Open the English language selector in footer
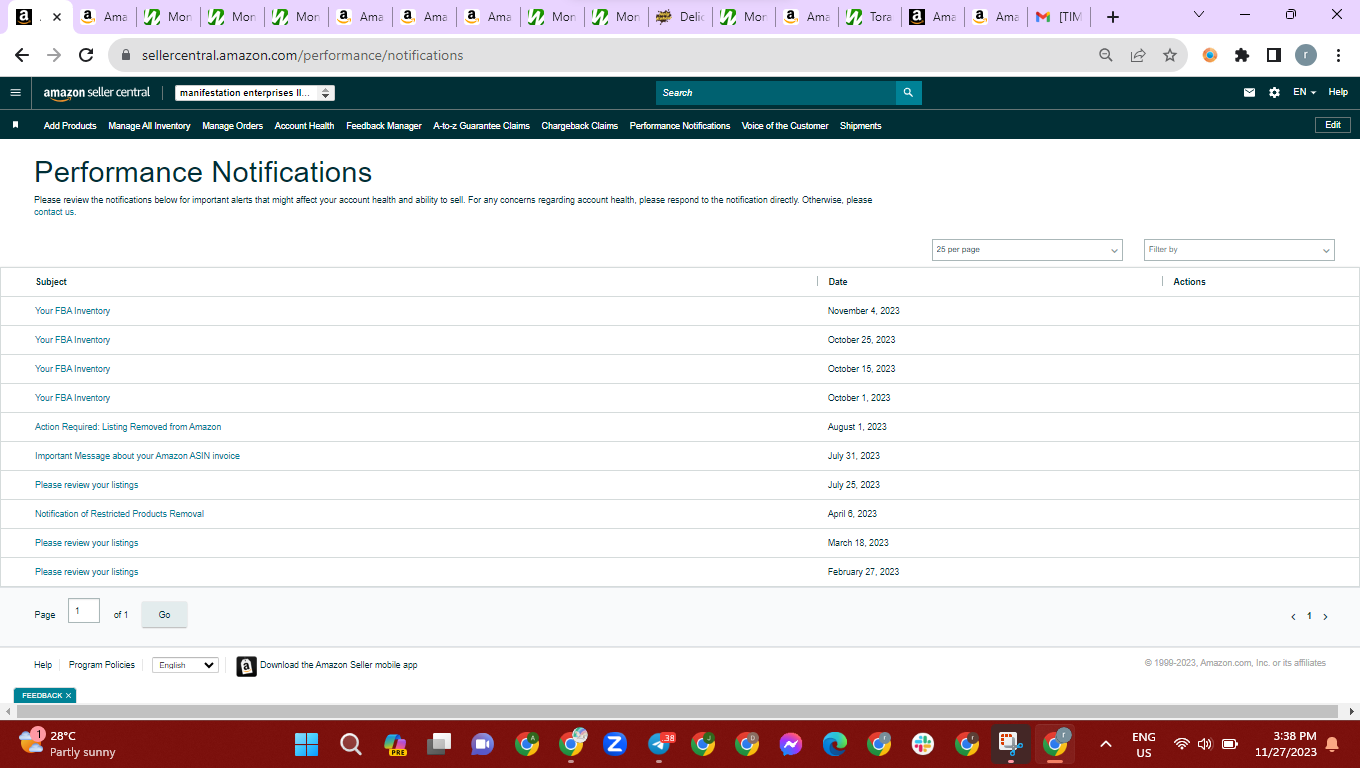Image resolution: width=1360 pixels, height=768 pixels. [x=185, y=665]
